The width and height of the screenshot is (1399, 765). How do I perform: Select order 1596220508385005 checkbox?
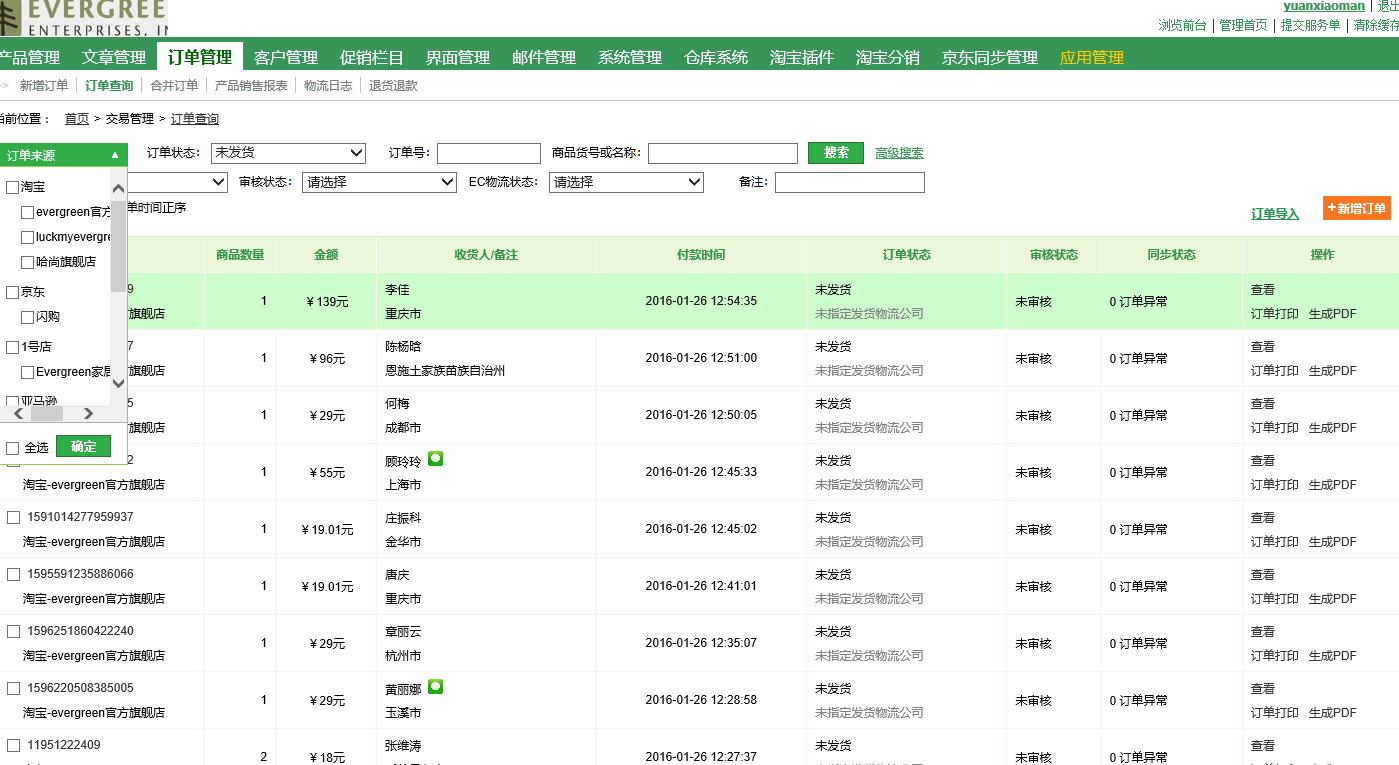tap(13, 688)
